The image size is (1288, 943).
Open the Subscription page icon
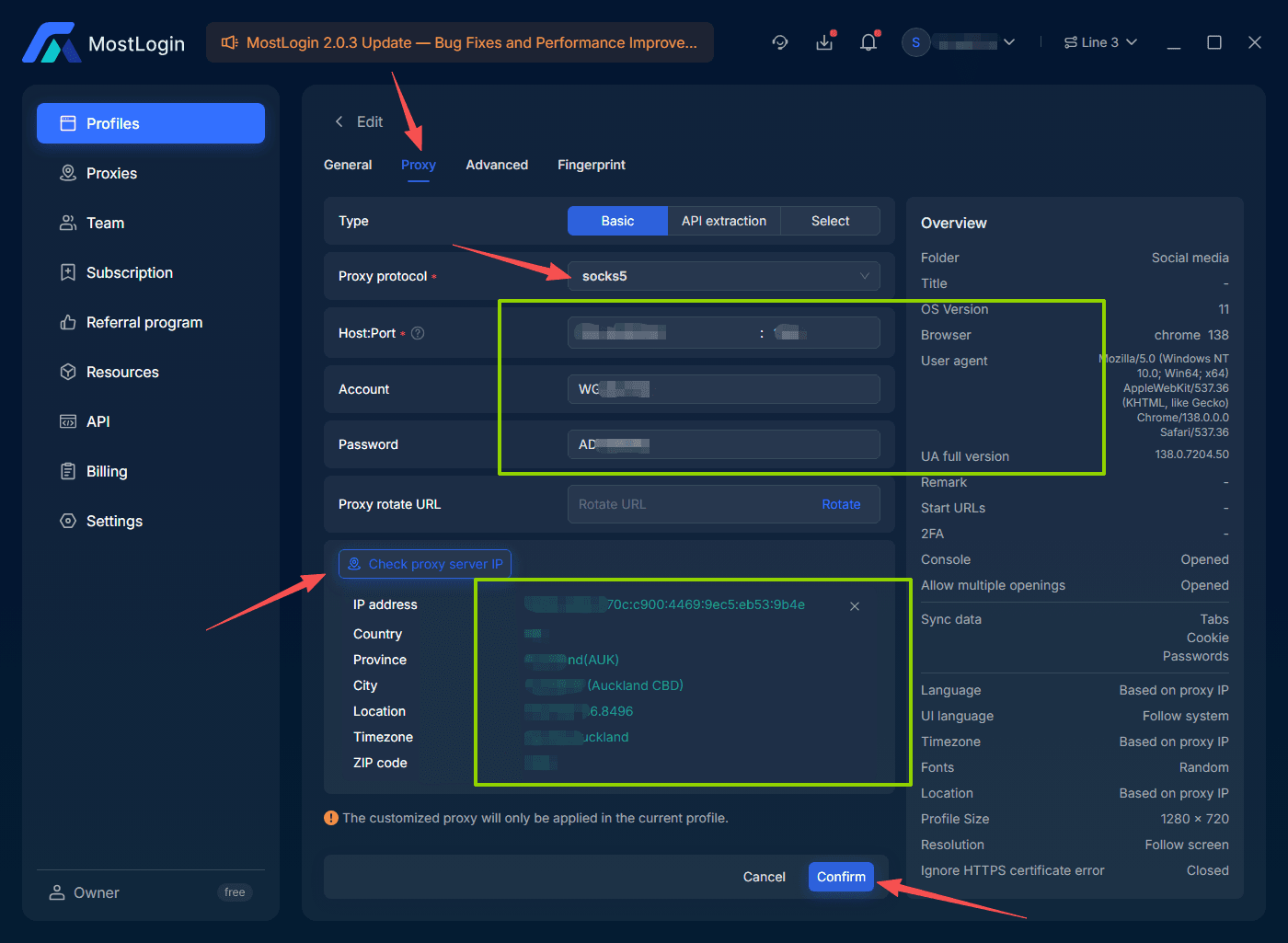[x=68, y=272]
